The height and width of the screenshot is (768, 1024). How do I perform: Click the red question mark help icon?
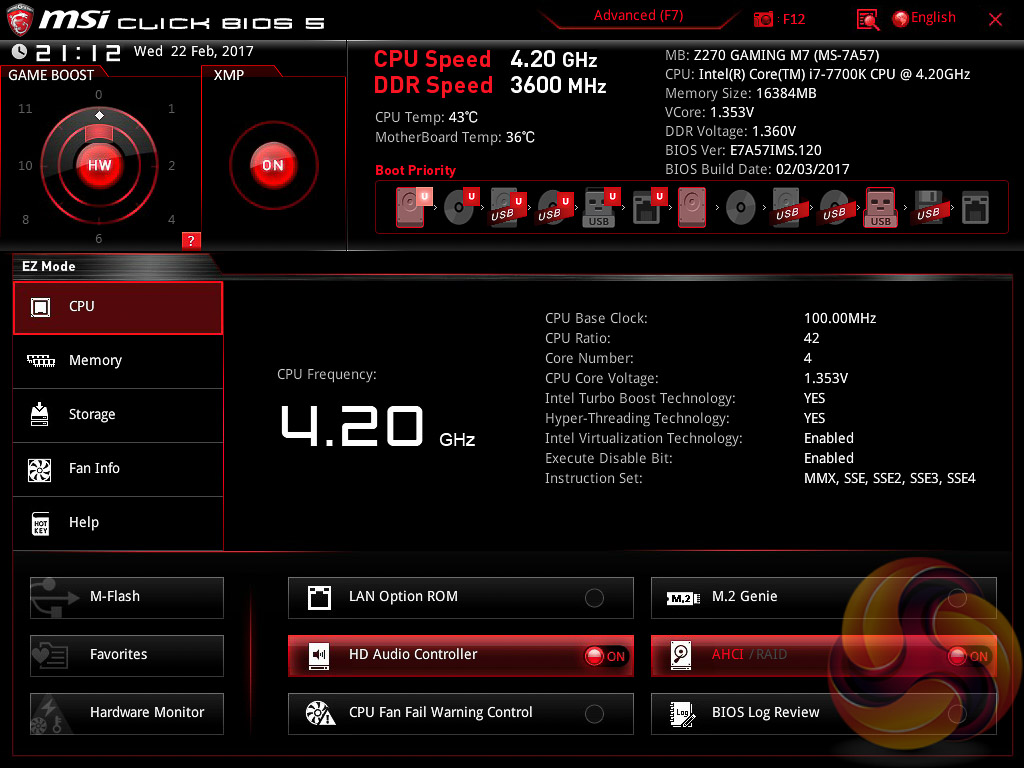[x=191, y=240]
